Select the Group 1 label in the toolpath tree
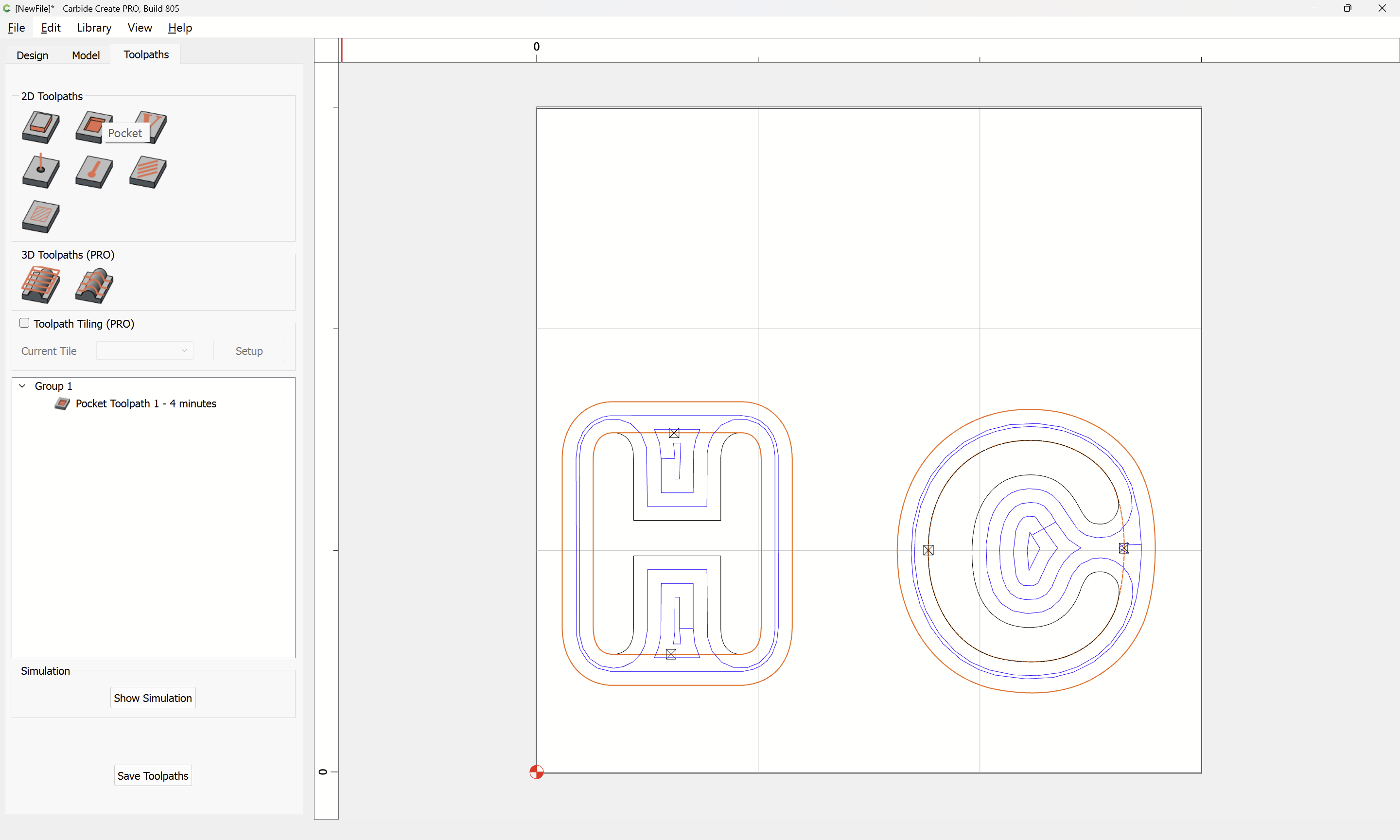Screen dimensions: 1400x840 coord(53,386)
